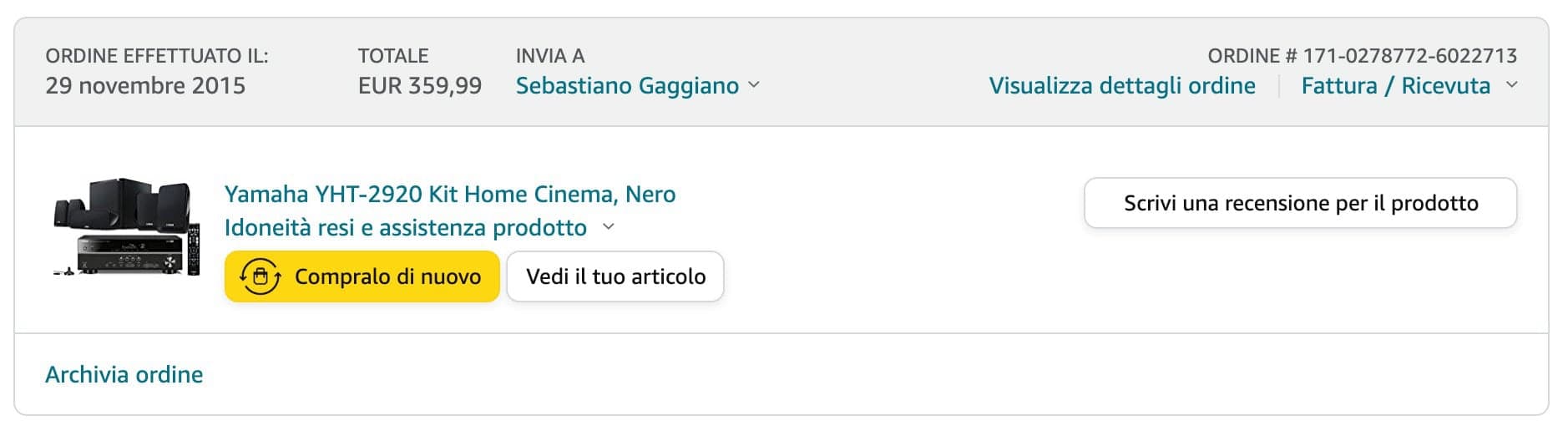Click the TOTALE header label
1568x431 pixels.
[393, 56]
